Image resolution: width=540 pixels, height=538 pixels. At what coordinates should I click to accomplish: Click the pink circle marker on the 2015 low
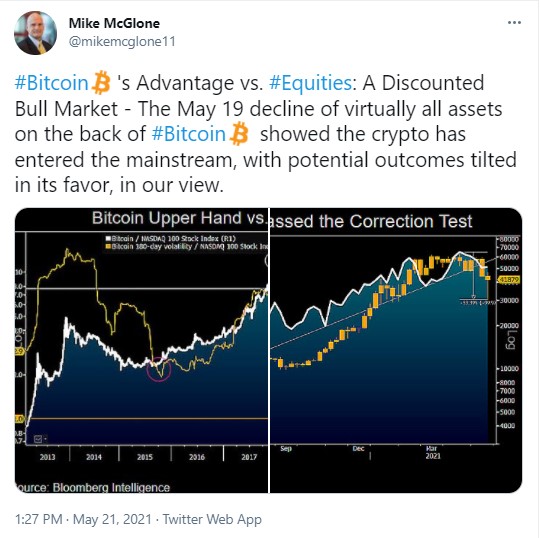point(159,369)
